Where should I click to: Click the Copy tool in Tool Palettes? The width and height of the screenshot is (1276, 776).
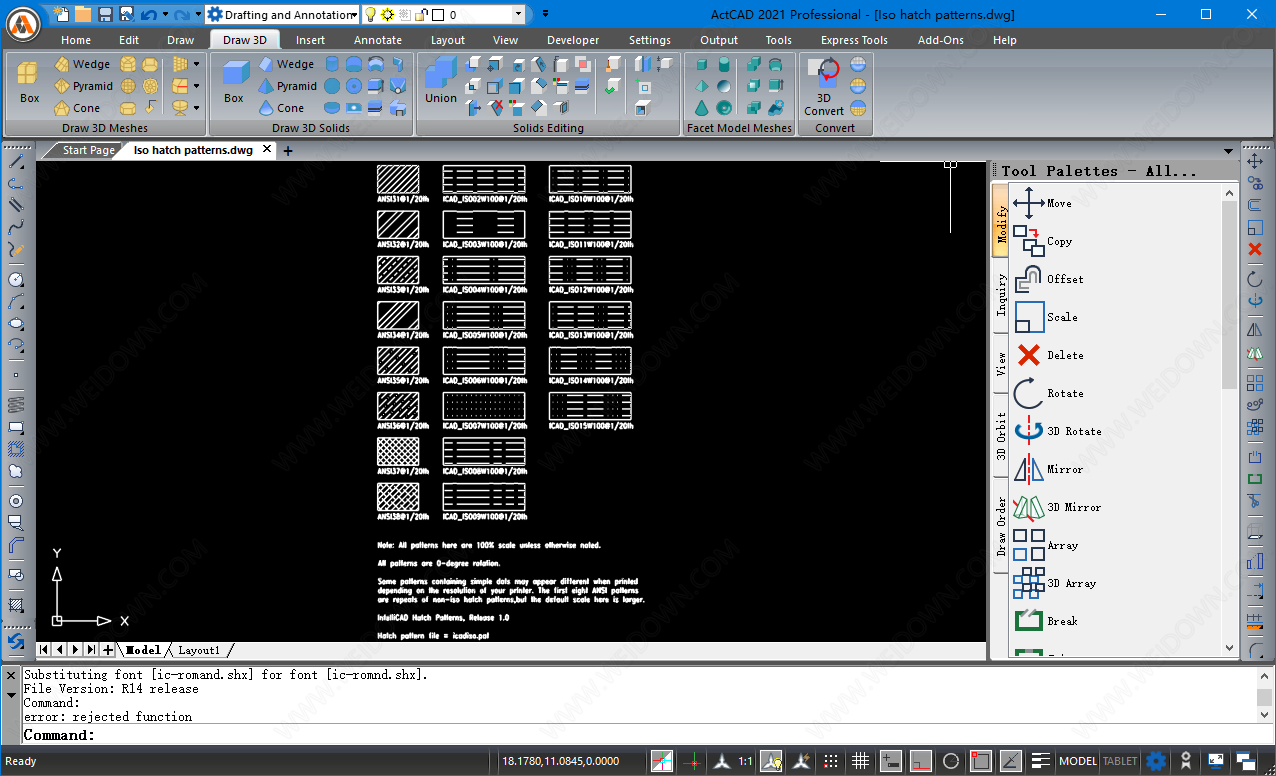coord(1042,241)
